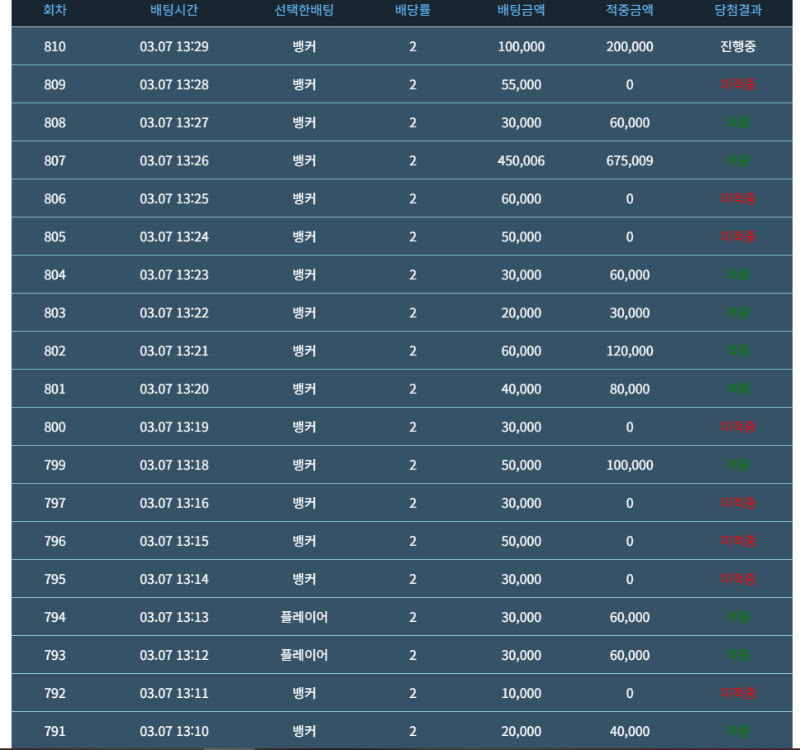Click the 배팅시간 column header
This screenshot has width=800, height=750.
(174, 11)
